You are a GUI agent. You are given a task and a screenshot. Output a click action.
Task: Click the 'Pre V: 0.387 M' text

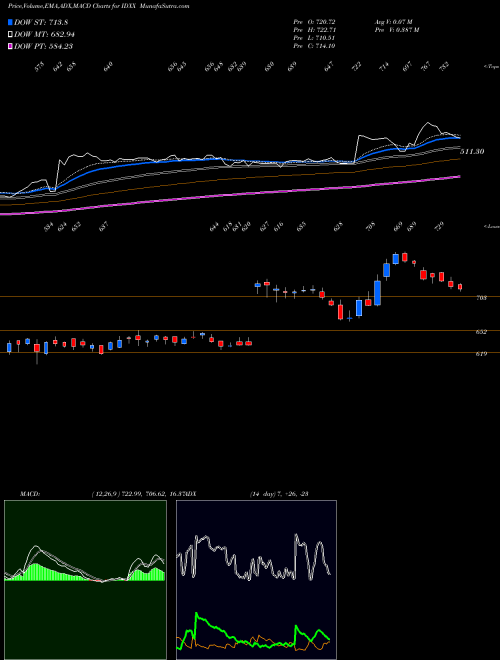pyautogui.click(x=396, y=30)
